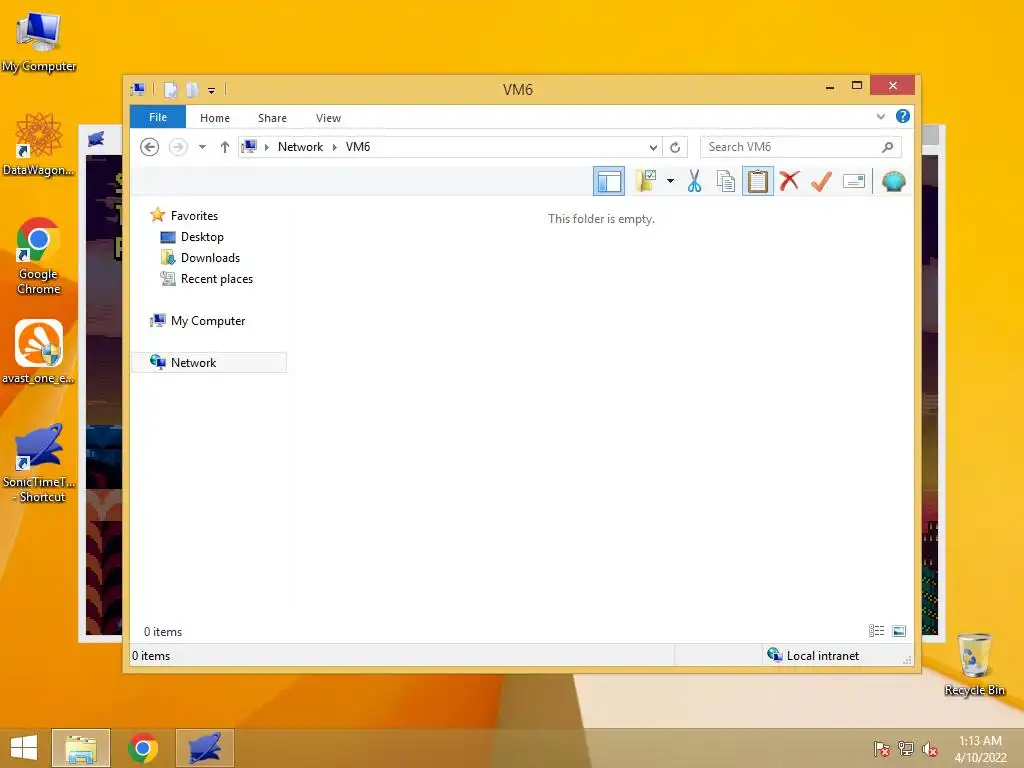Switch to Details view icon
Image resolution: width=1024 pixels, height=768 pixels.
(876, 630)
